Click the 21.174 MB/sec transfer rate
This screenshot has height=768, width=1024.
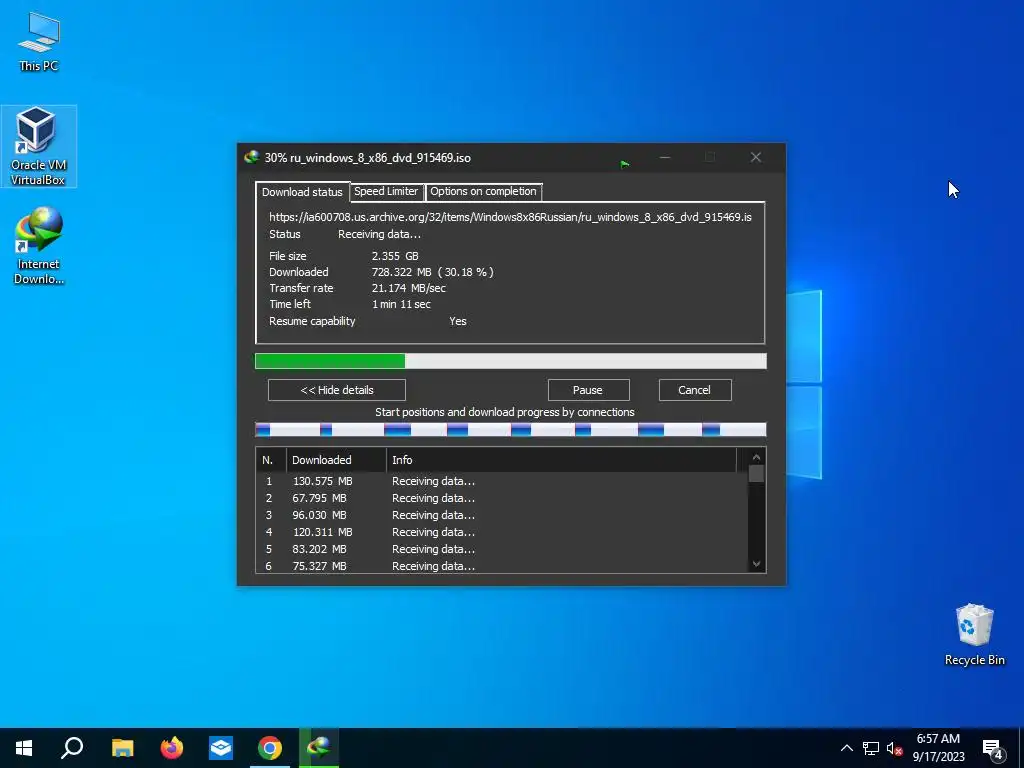[409, 288]
